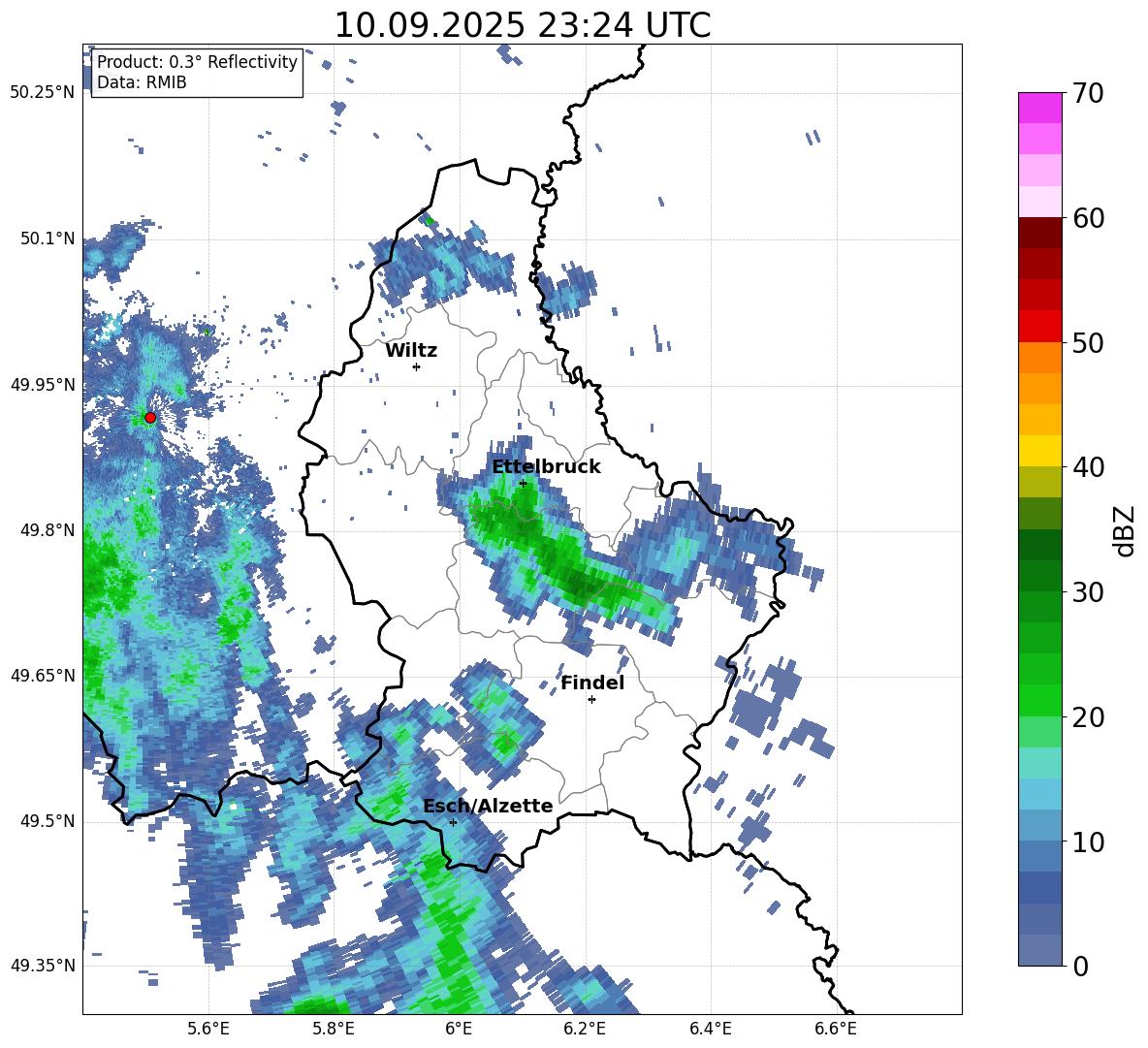Click the 5.8°E longitude label

334,1030
